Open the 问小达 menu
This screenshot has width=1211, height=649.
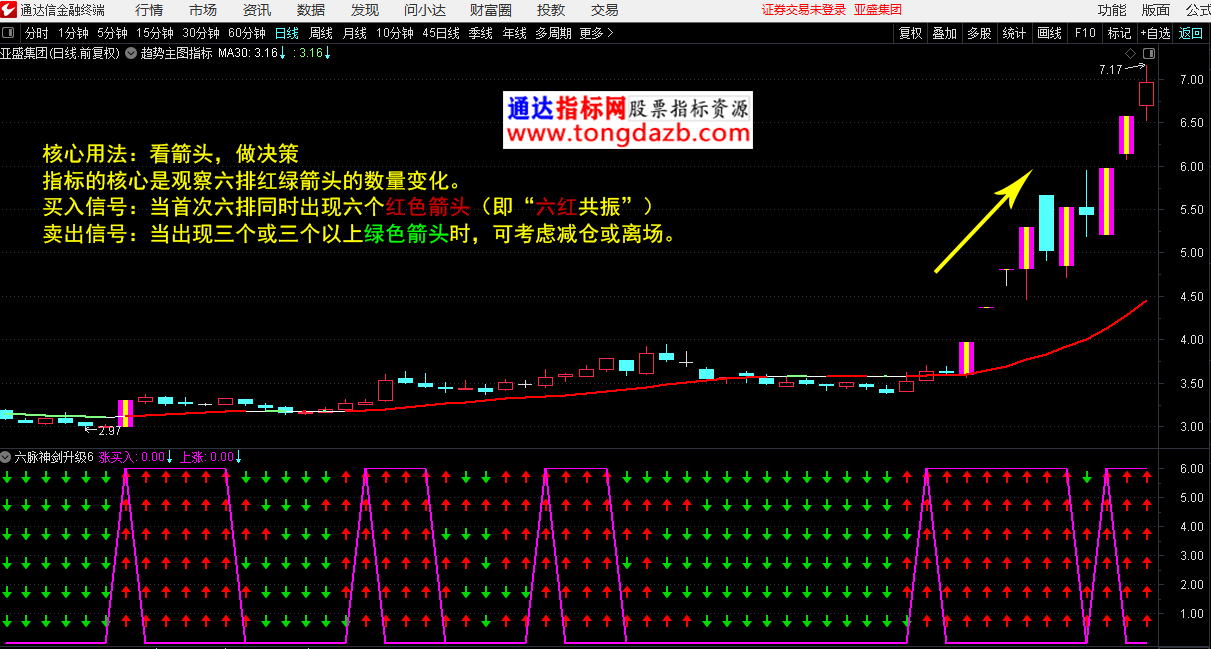pyautogui.click(x=425, y=10)
